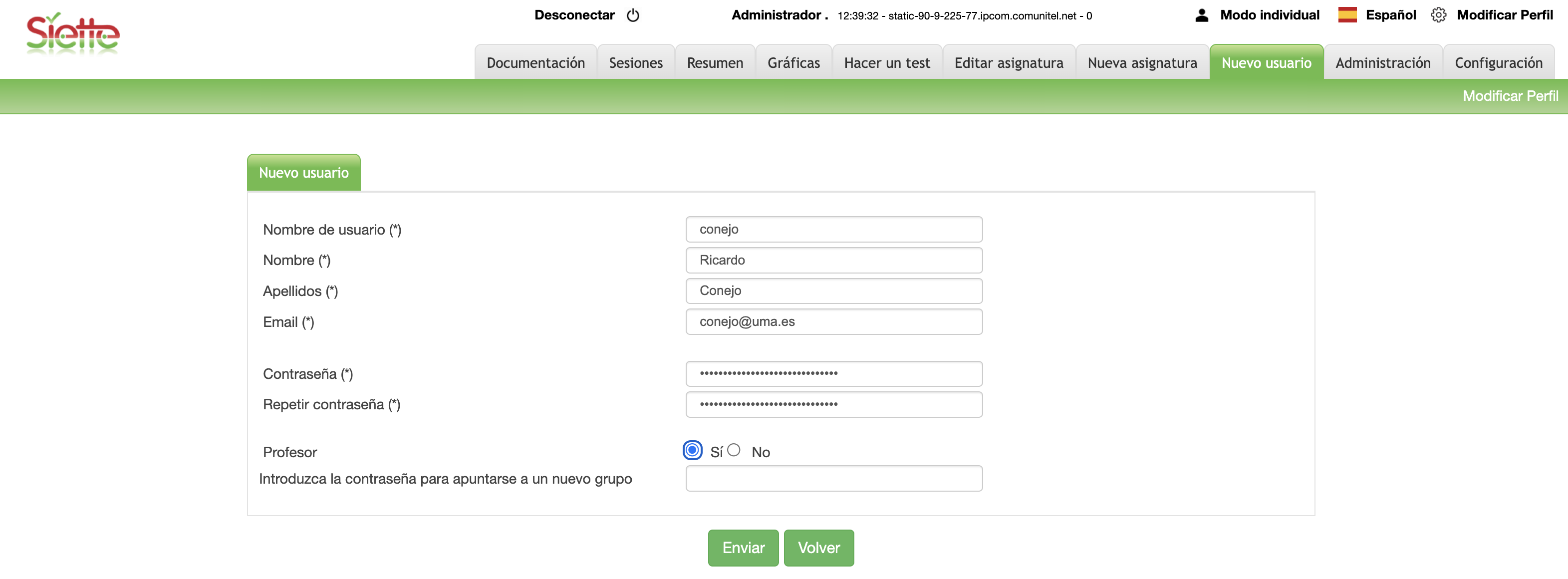
Task: Open the Configuración tab
Action: [x=1498, y=63]
